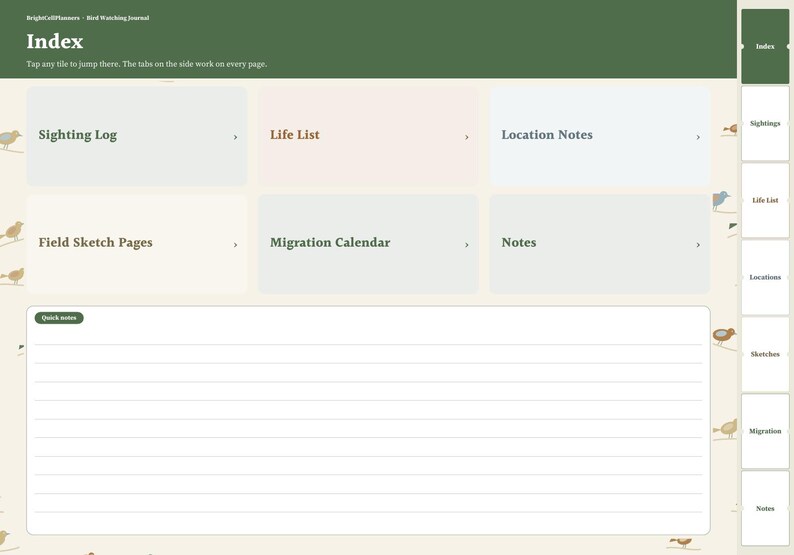Screen dimensions: 794x555
Task: Open the Life List tile
Action: coord(368,136)
